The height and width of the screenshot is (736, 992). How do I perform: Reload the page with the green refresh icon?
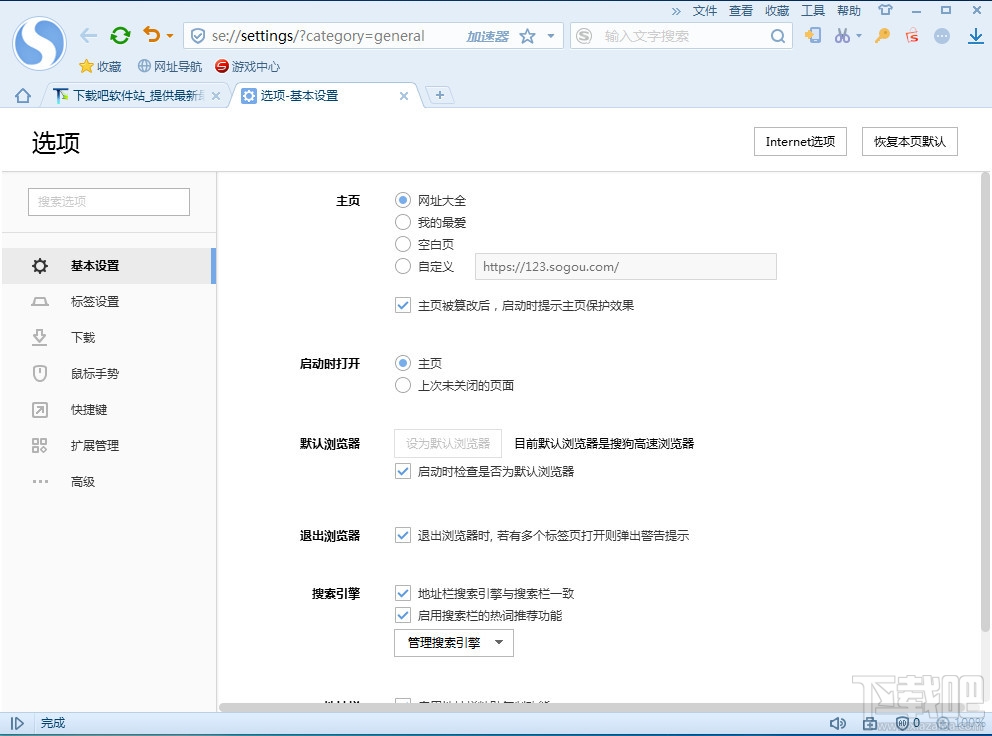coord(120,35)
